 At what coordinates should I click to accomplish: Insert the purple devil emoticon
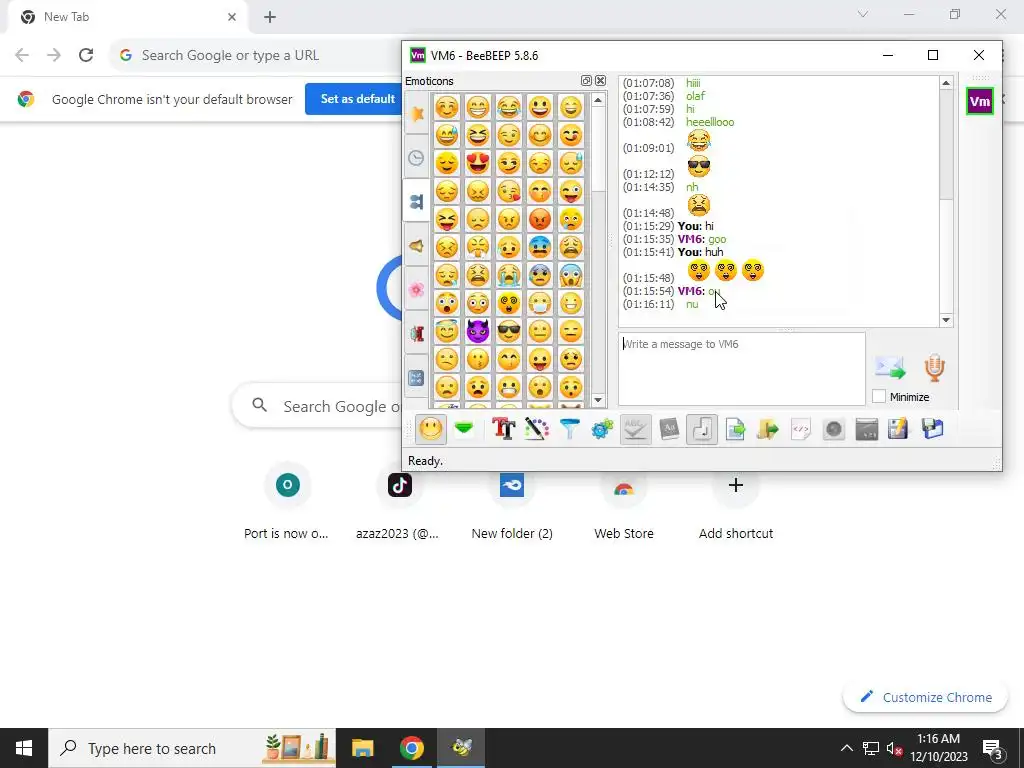click(x=478, y=331)
